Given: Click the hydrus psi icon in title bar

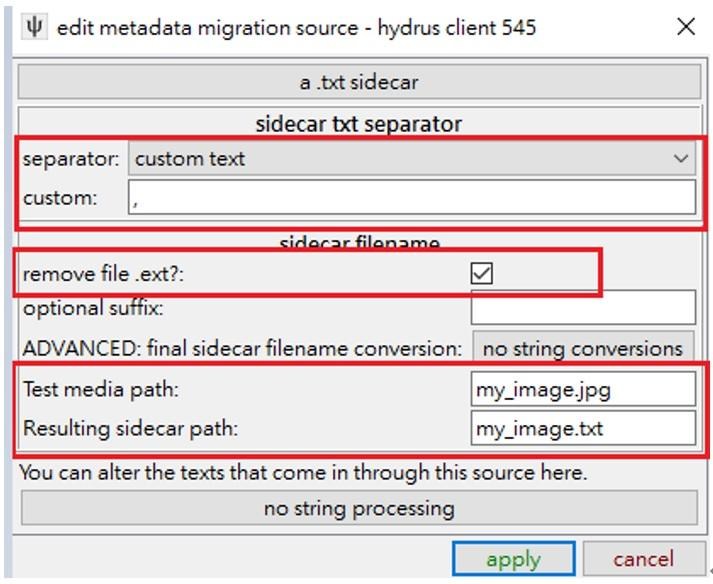Looking at the screenshot, I should tap(34, 27).
